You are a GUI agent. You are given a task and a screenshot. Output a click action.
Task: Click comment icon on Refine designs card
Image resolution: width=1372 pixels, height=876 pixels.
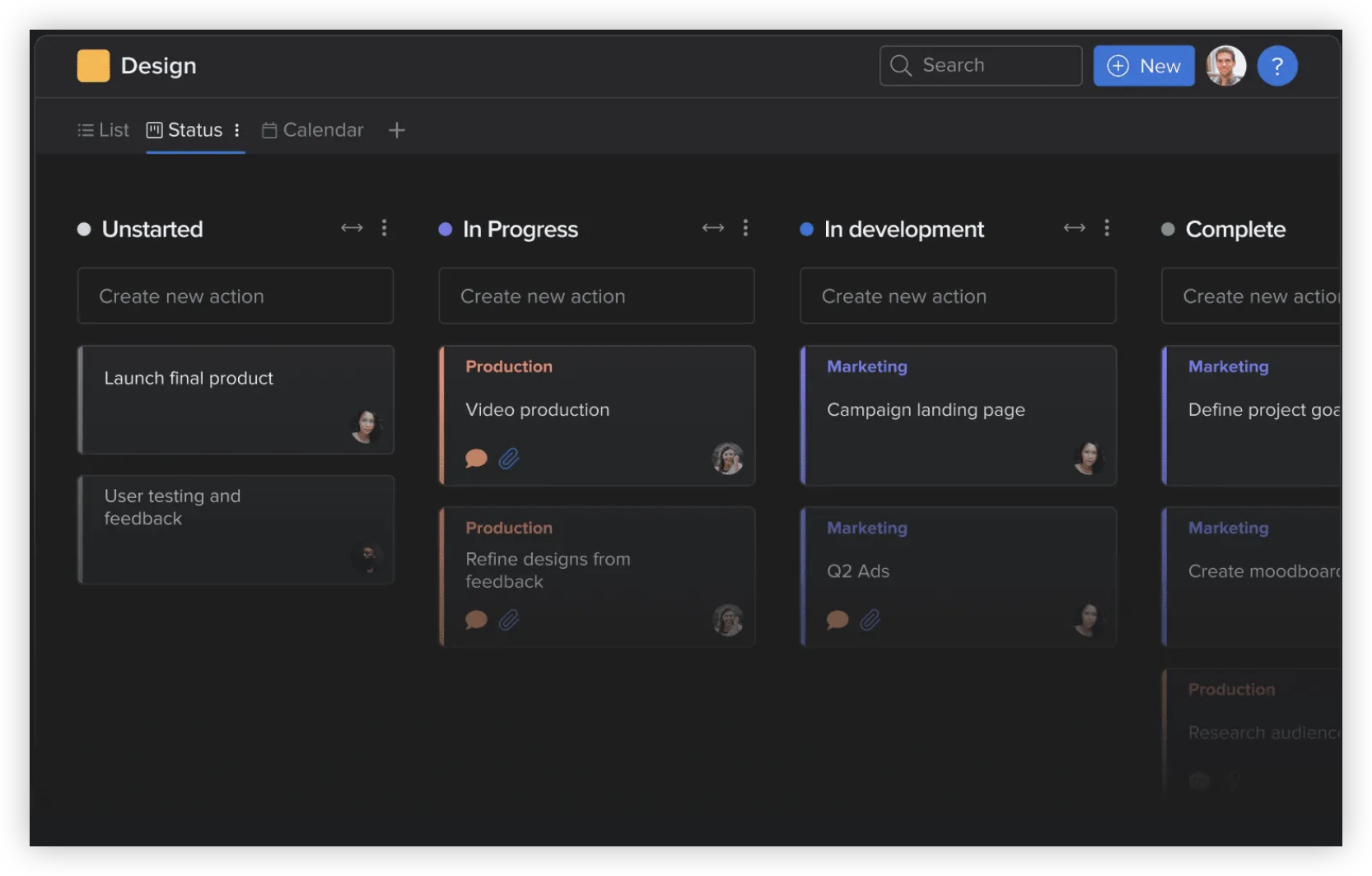[x=476, y=620]
